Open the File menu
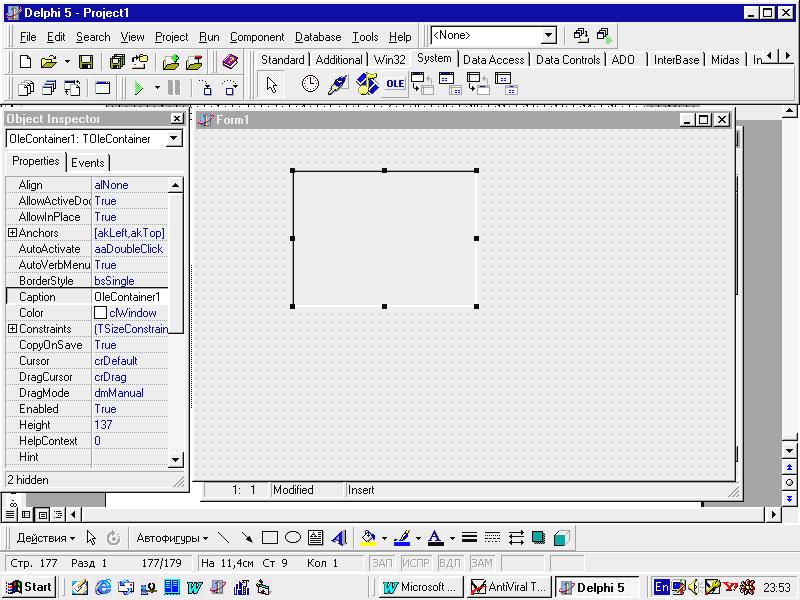Image resolution: width=800 pixels, height=600 pixels. point(28,37)
